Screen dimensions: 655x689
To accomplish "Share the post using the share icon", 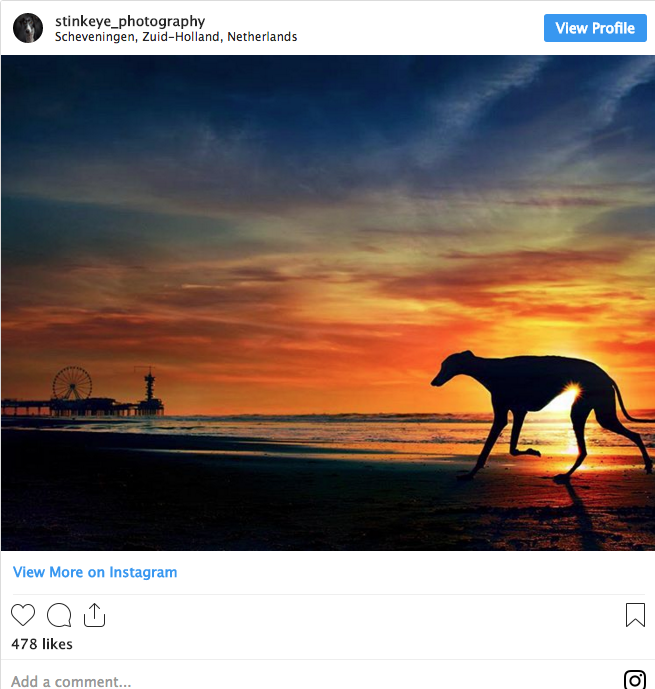I will (x=94, y=615).
